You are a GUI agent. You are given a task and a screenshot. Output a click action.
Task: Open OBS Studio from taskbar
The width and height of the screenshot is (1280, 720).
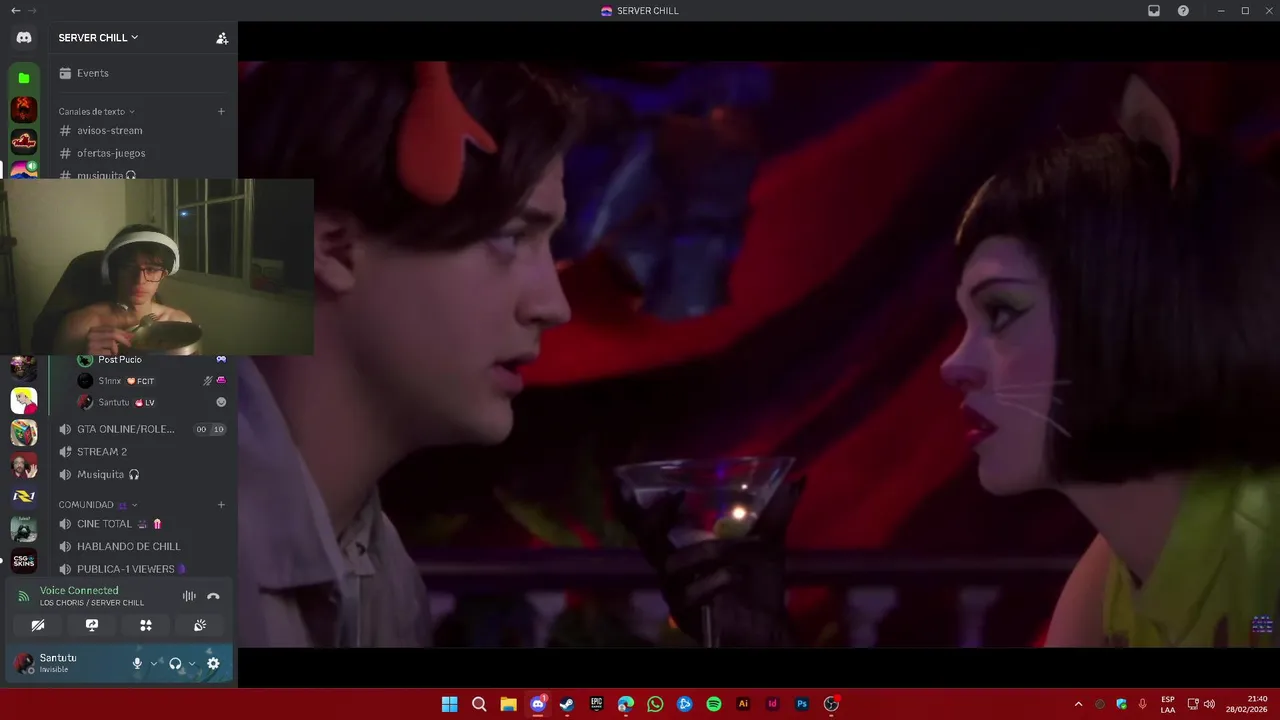click(x=831, y=704)
